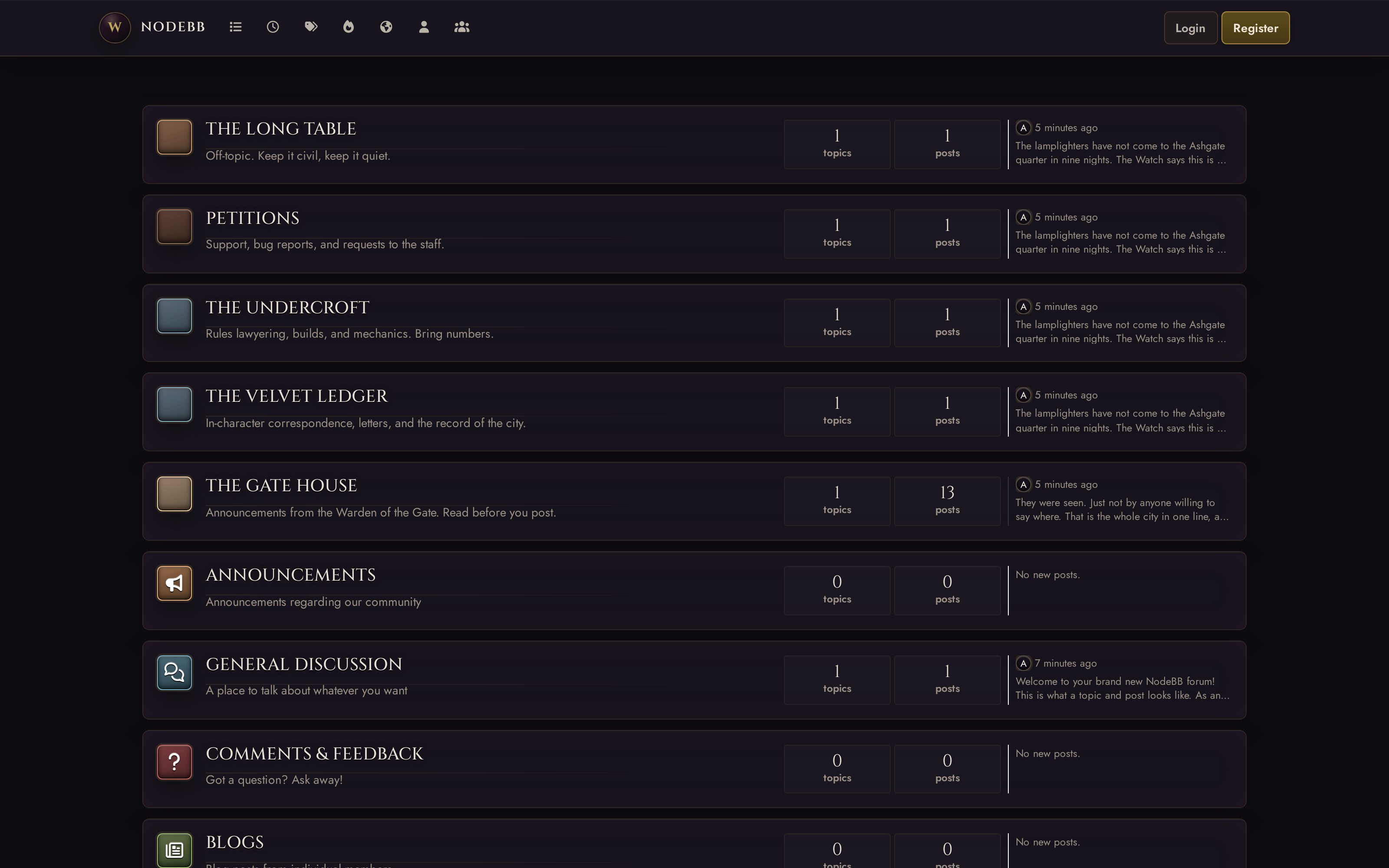Click "Off-topic. Keep it civil, keep it quiet."

tap(298, 156)
